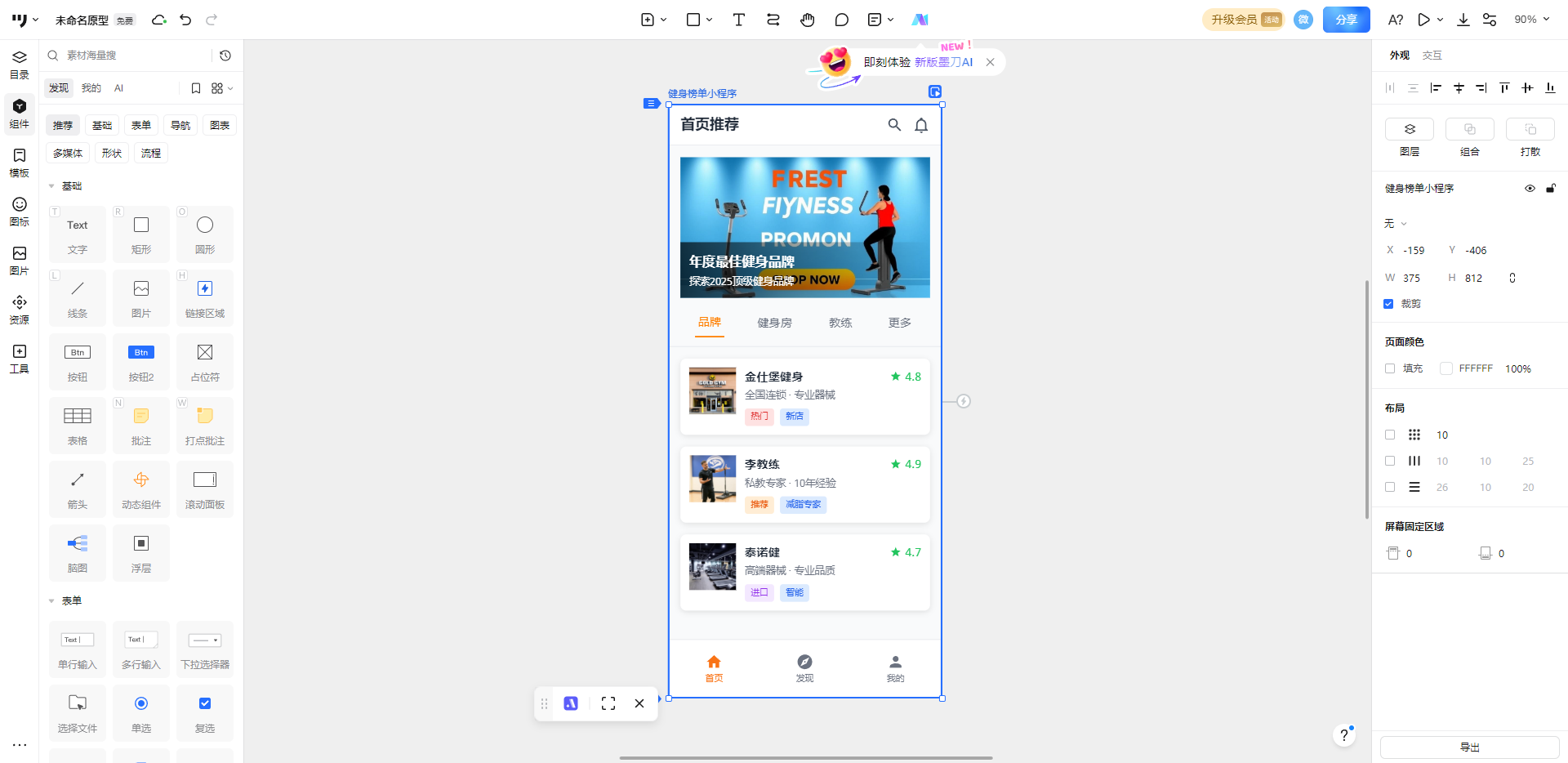Open the 90% zoom dropdown
1568x763 pixels.
coord(1531,20)
